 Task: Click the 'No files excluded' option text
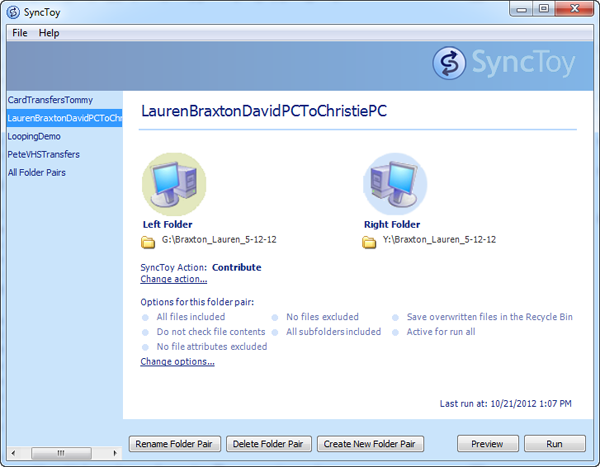coord(322,317)
